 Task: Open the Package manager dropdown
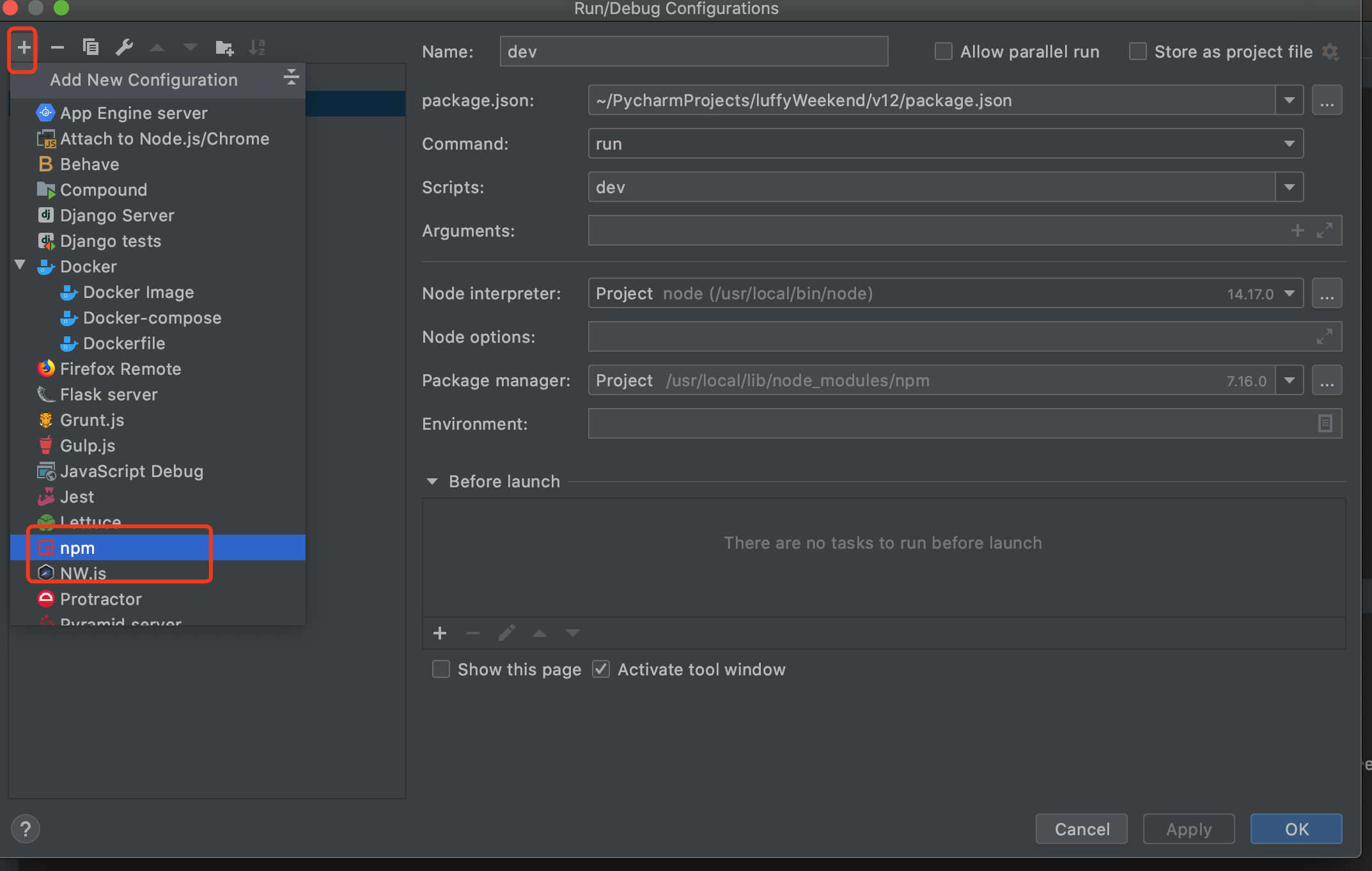[1290, 381]
